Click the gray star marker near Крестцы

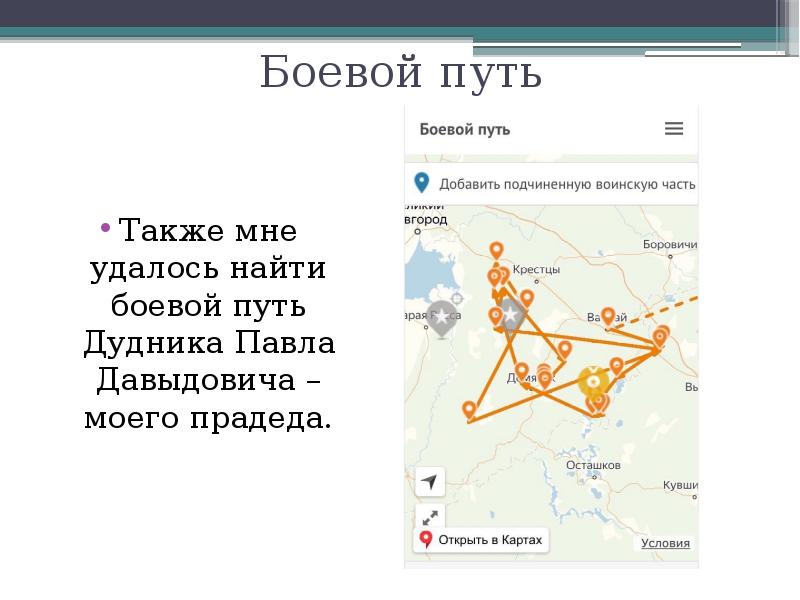tap(511, 315)
